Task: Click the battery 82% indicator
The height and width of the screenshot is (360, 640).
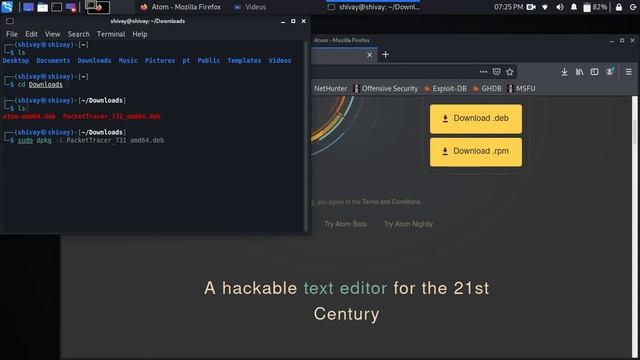Action: pos(595,7)
